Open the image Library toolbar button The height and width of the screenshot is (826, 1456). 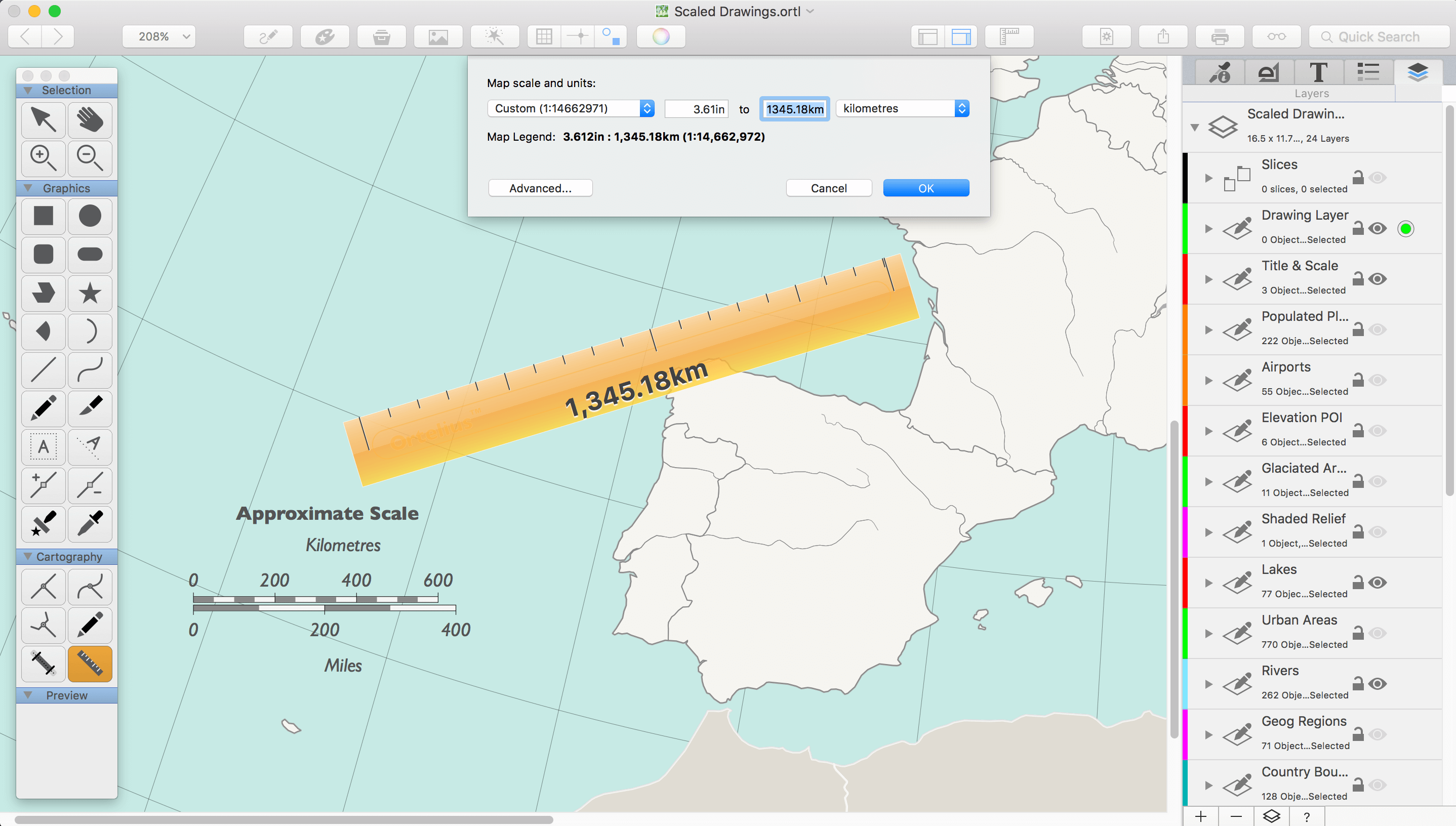pos(438,37)
